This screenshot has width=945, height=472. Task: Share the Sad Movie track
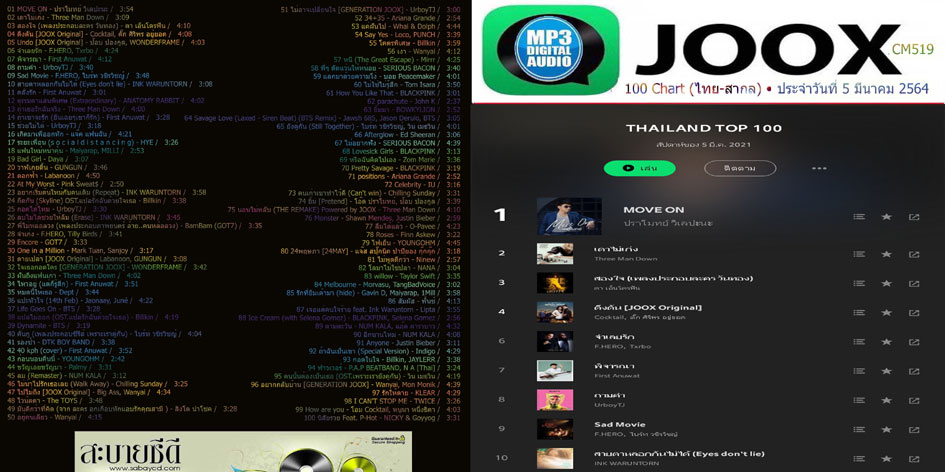pyautogui.click(x=914, y=429)
